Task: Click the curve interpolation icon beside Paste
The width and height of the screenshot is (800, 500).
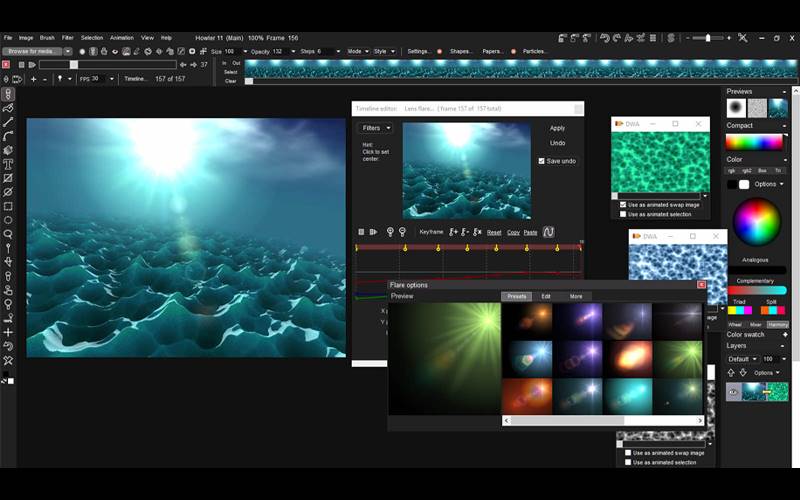Action: click(548, 232)
